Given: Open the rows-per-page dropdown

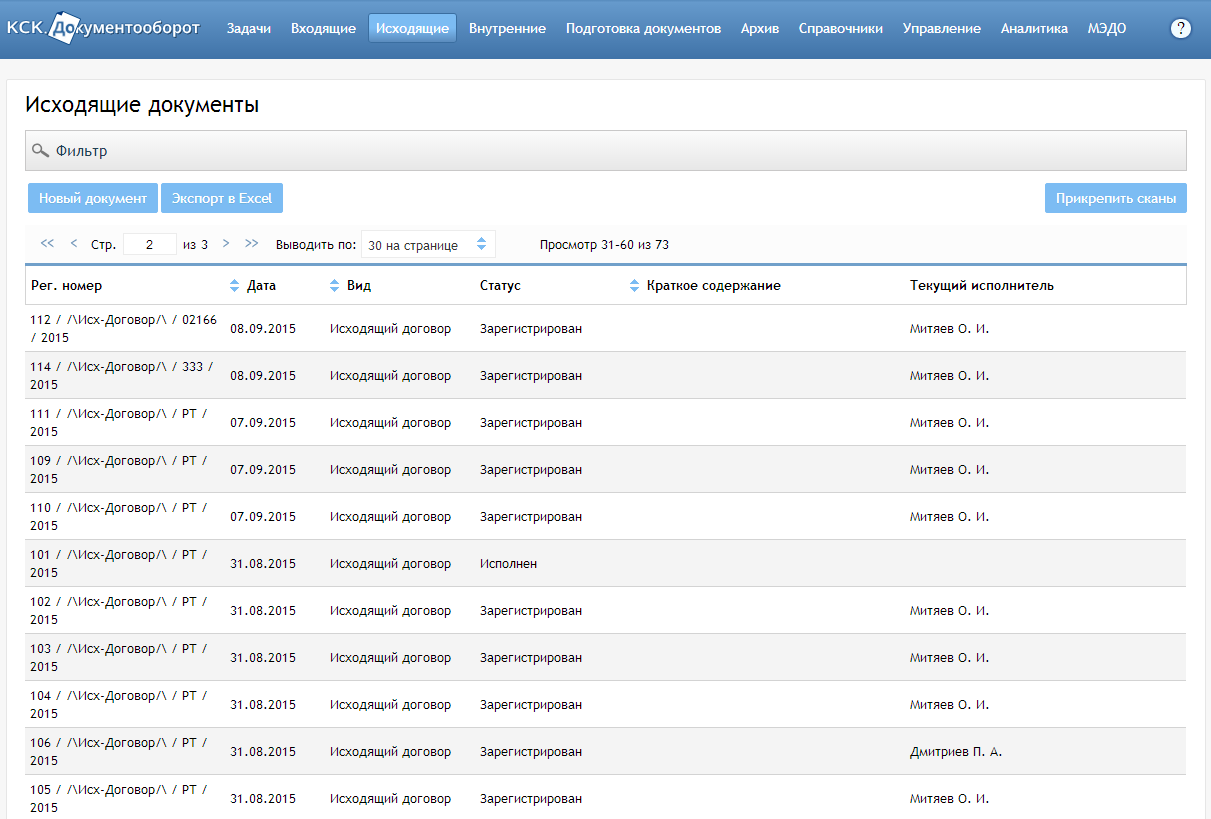Looking at the screenshot, I should point(428,244).
